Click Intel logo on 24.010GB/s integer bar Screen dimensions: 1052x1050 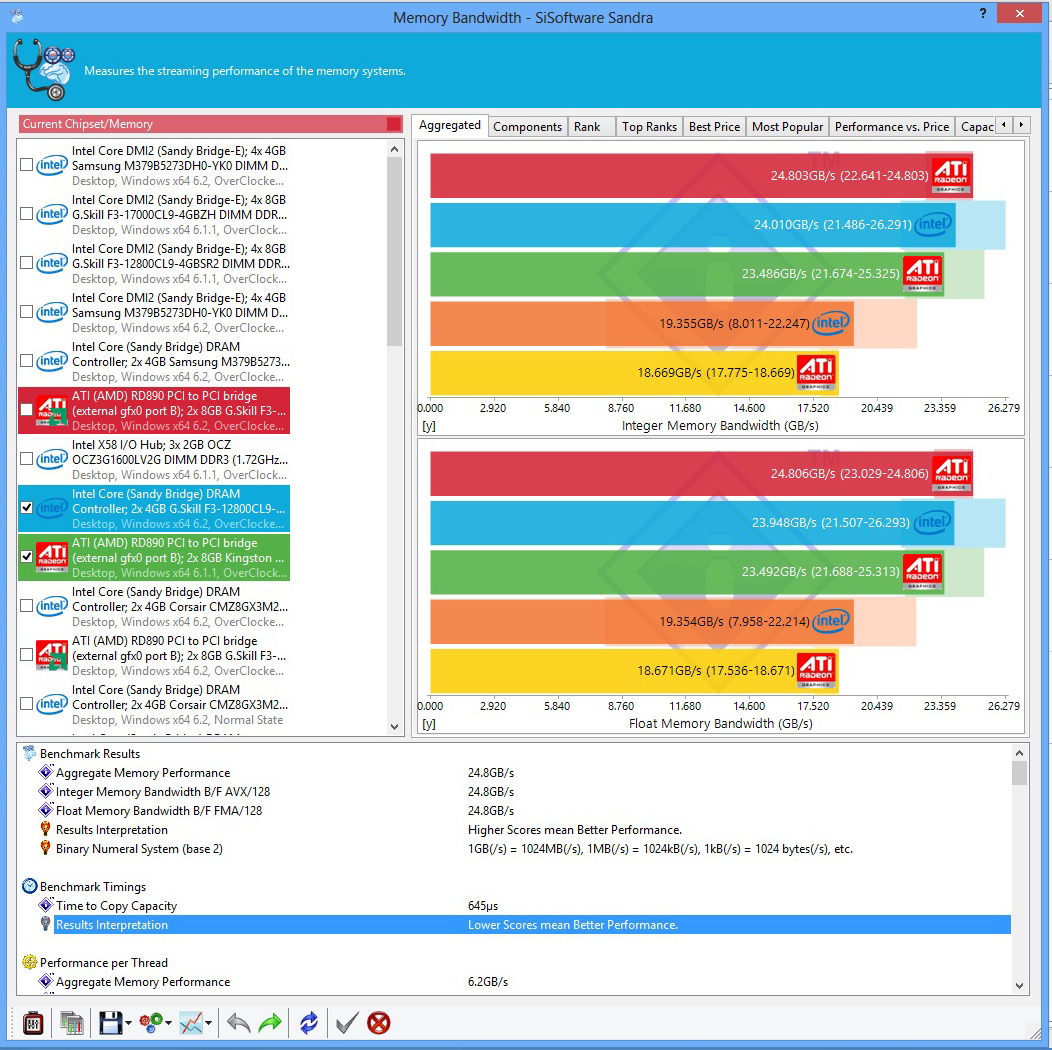point(933,224)
